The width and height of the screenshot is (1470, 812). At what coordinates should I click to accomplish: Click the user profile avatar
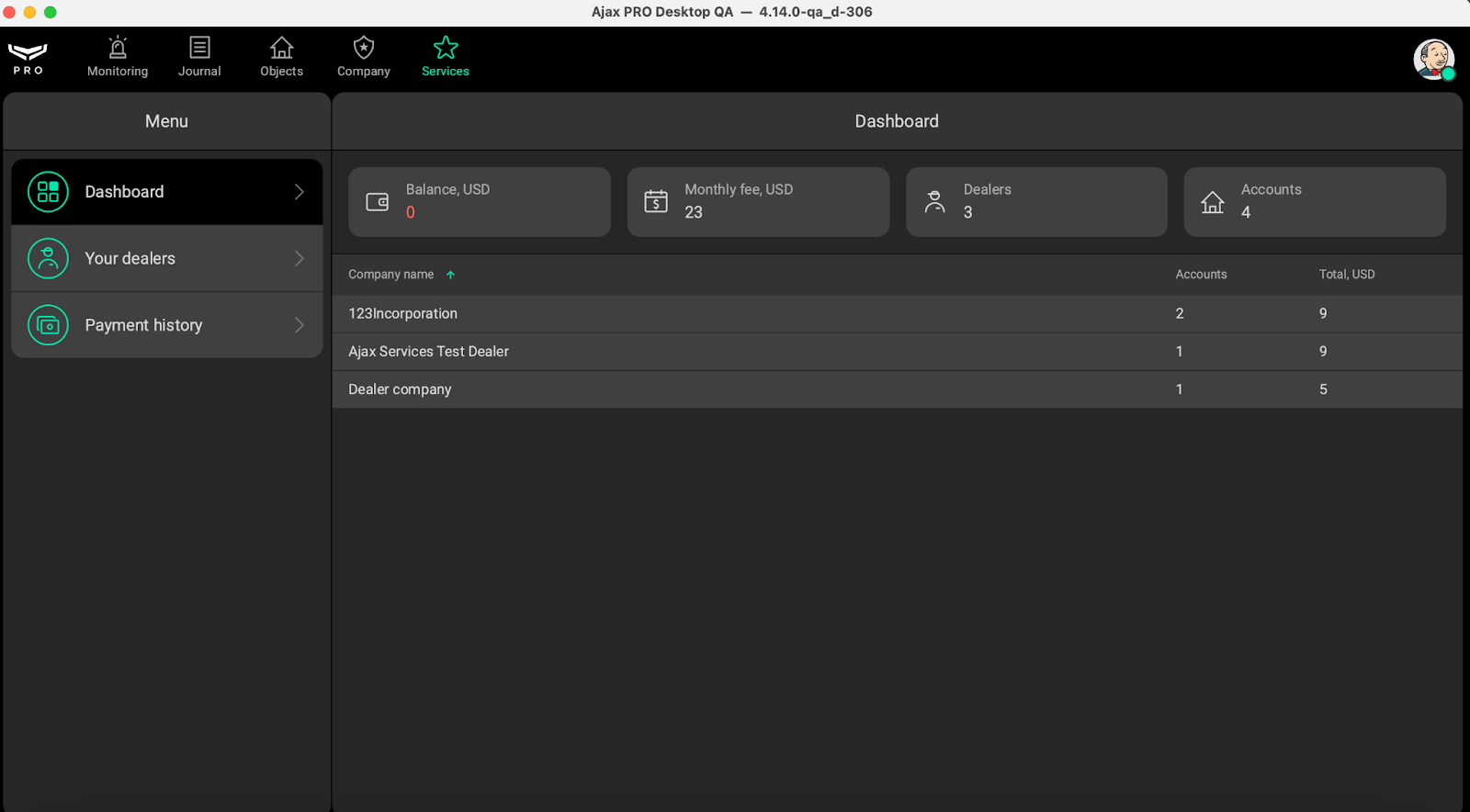pos(1433,60)
